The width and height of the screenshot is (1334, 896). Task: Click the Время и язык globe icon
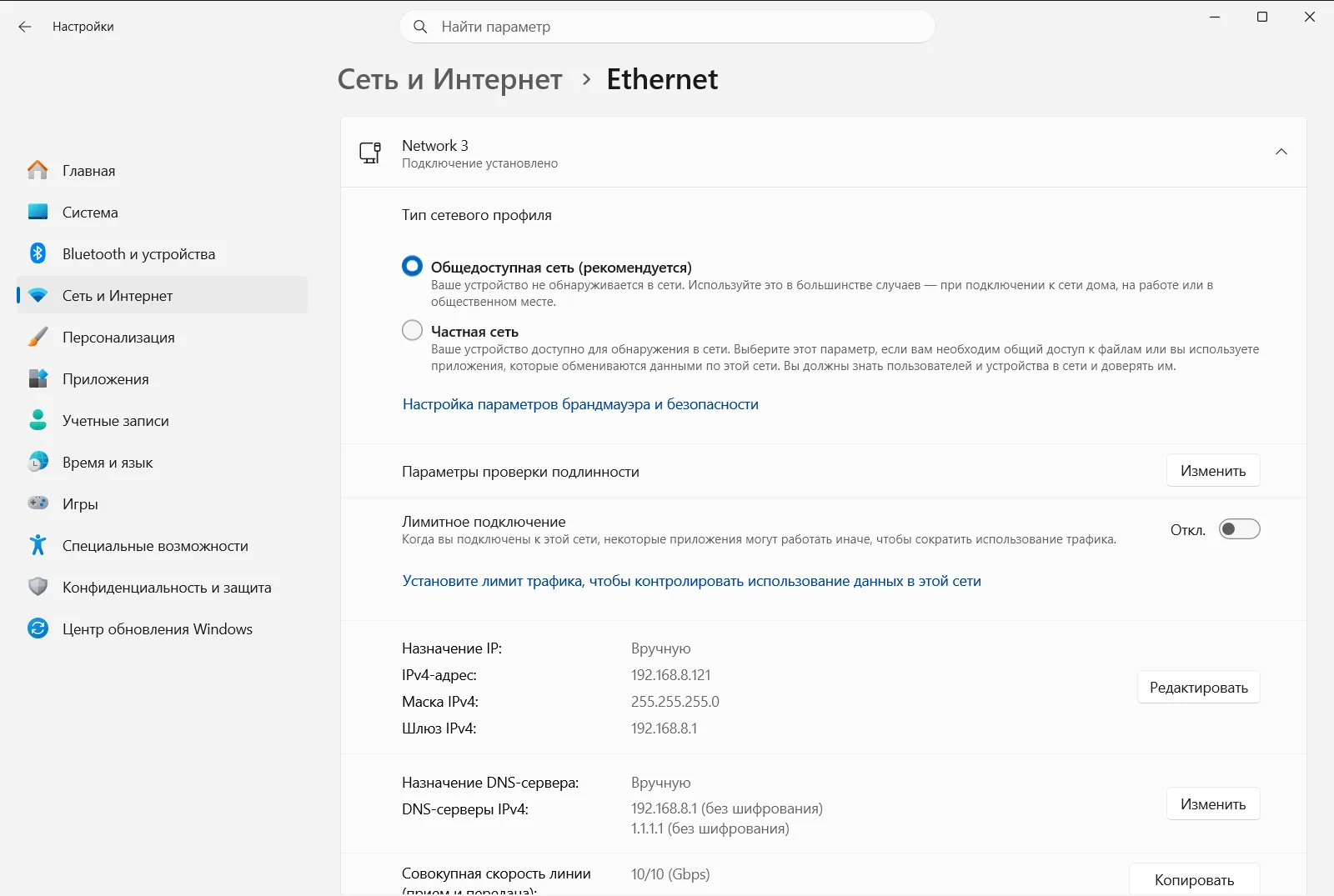[x=38, y=462]
